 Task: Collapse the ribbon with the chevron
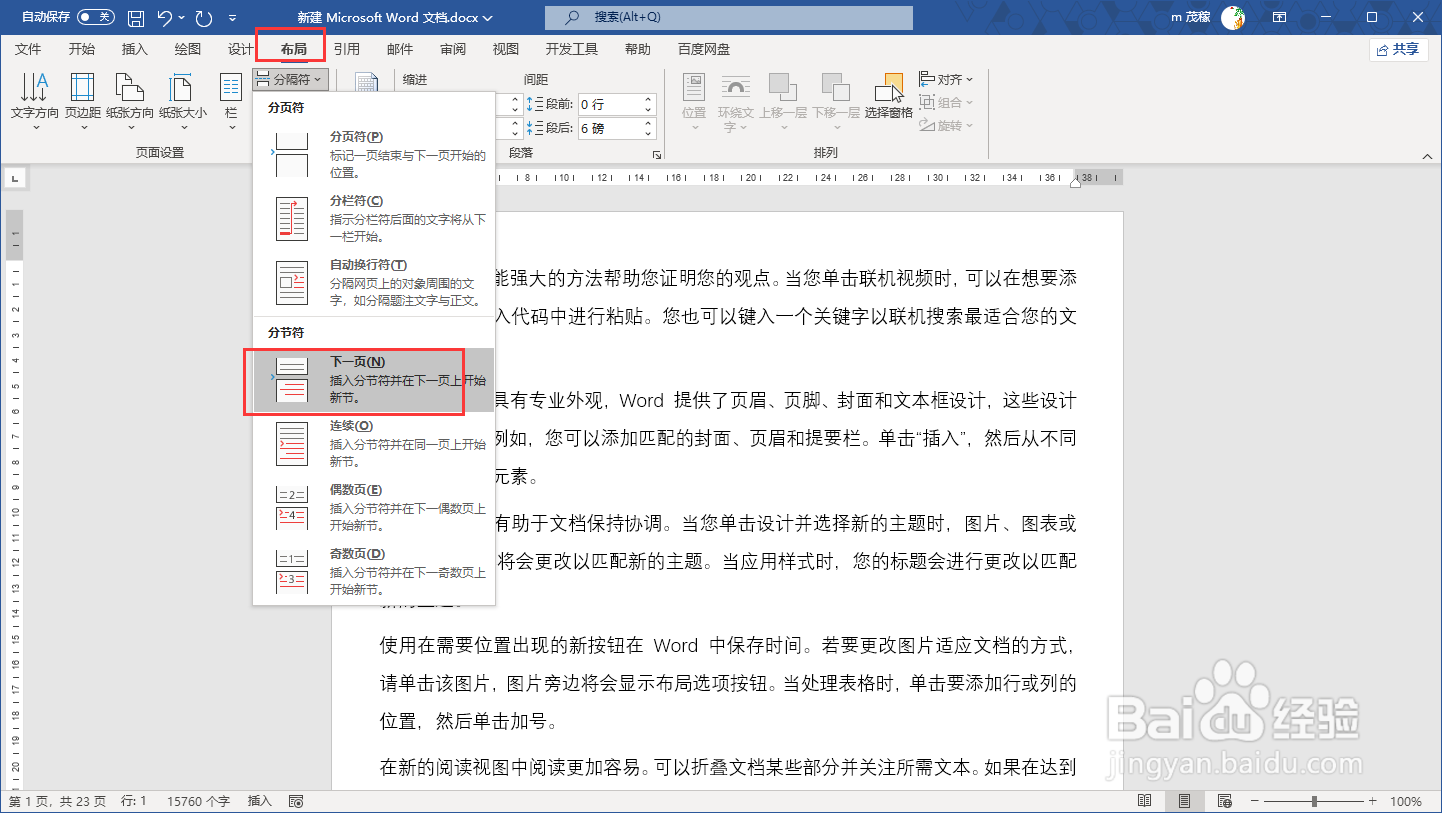pos(1426,155)
